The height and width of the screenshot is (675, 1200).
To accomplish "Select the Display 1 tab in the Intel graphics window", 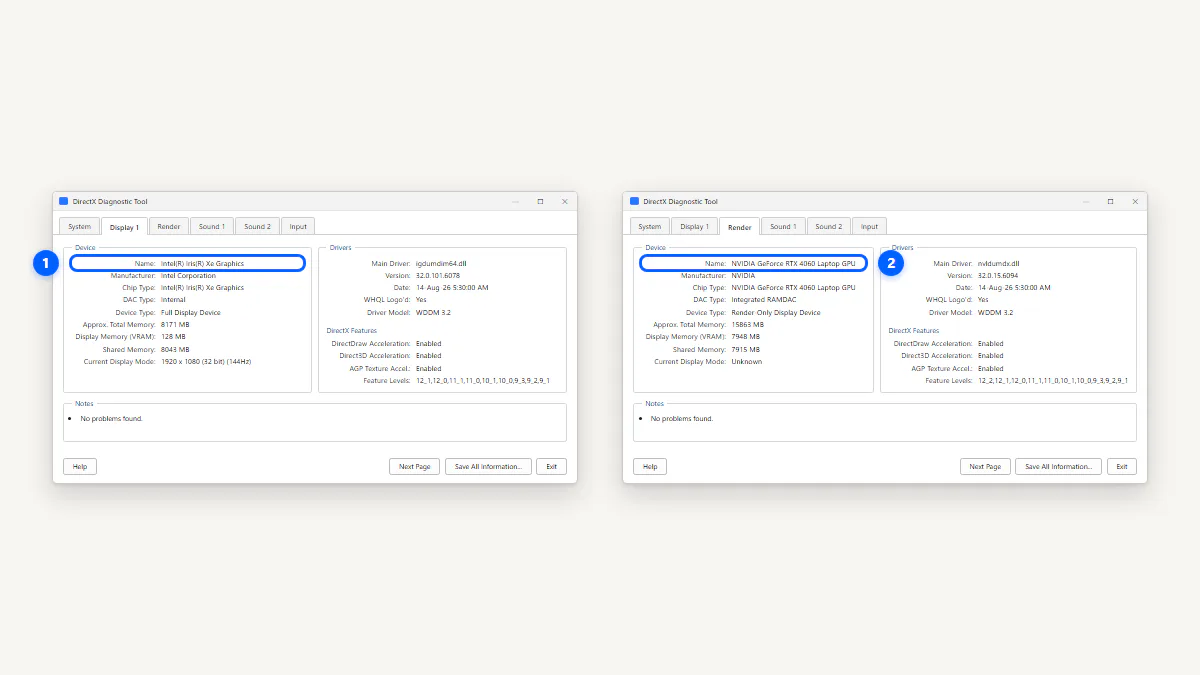I will coord(125,227).
